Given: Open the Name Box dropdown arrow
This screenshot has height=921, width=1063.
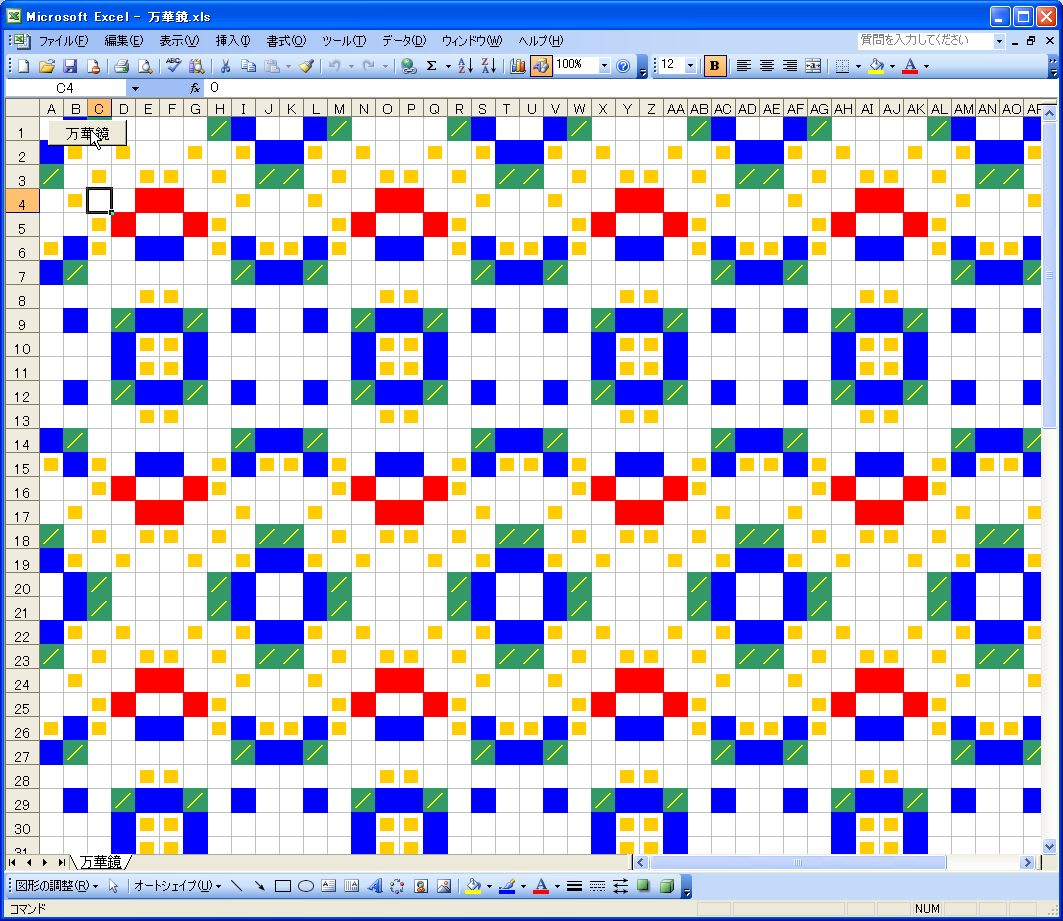Looking at the screenshot, I should pyautogui.click(x=135, y=89).
